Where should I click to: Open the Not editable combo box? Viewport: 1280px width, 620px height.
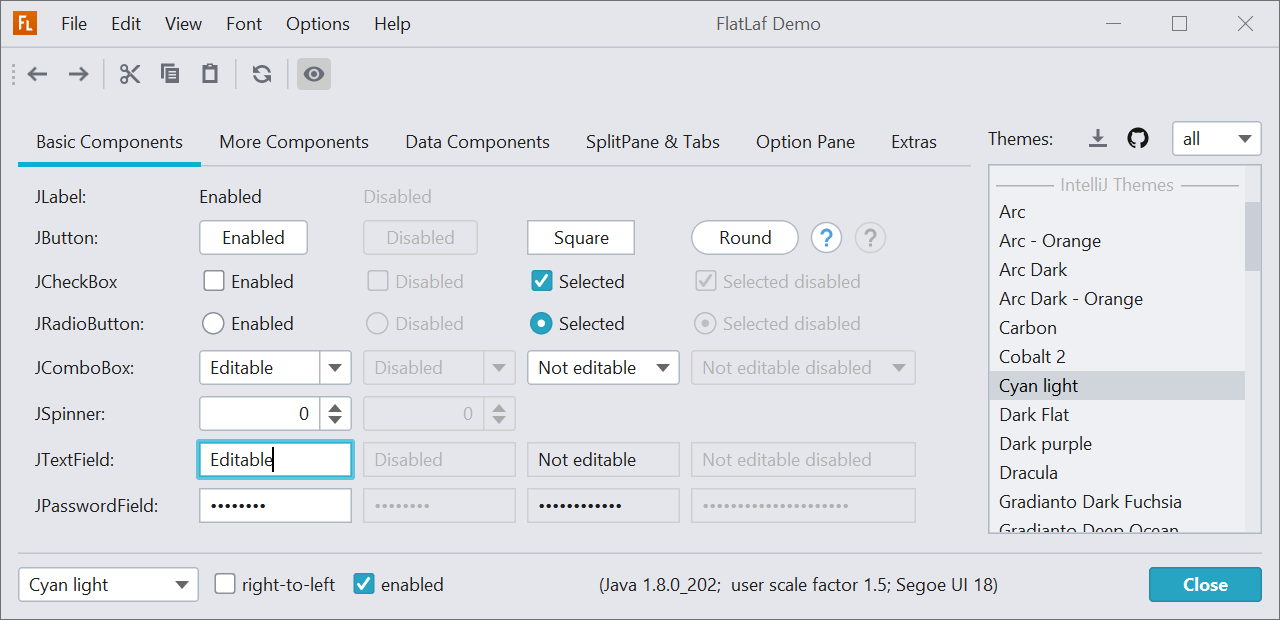pos(603,368)
